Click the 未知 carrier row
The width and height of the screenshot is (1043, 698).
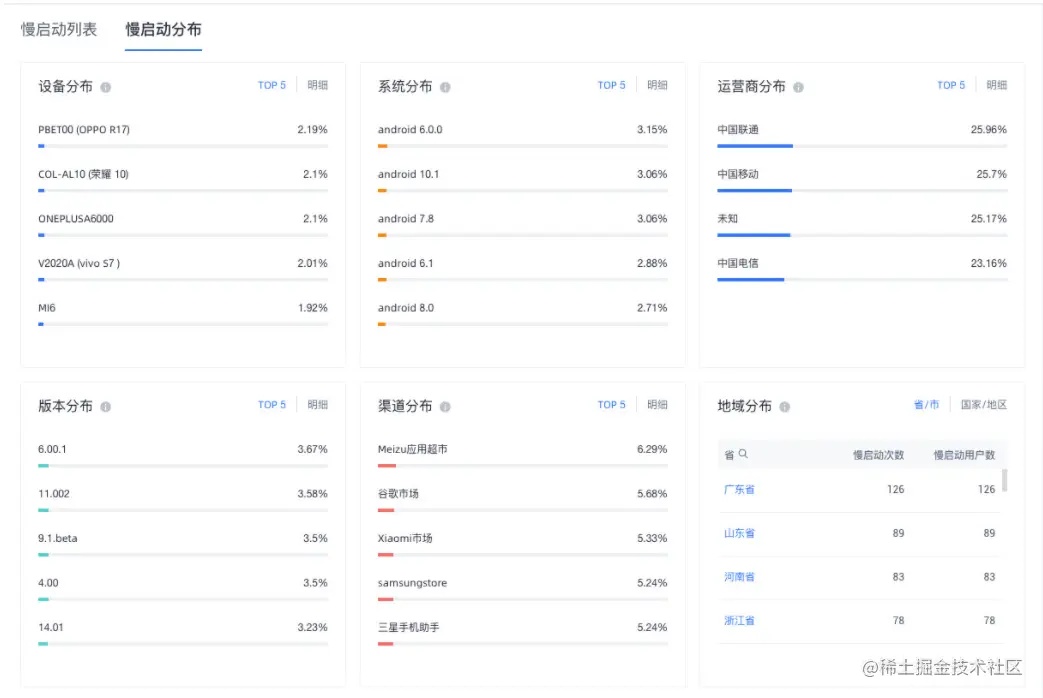coord(862,225)
